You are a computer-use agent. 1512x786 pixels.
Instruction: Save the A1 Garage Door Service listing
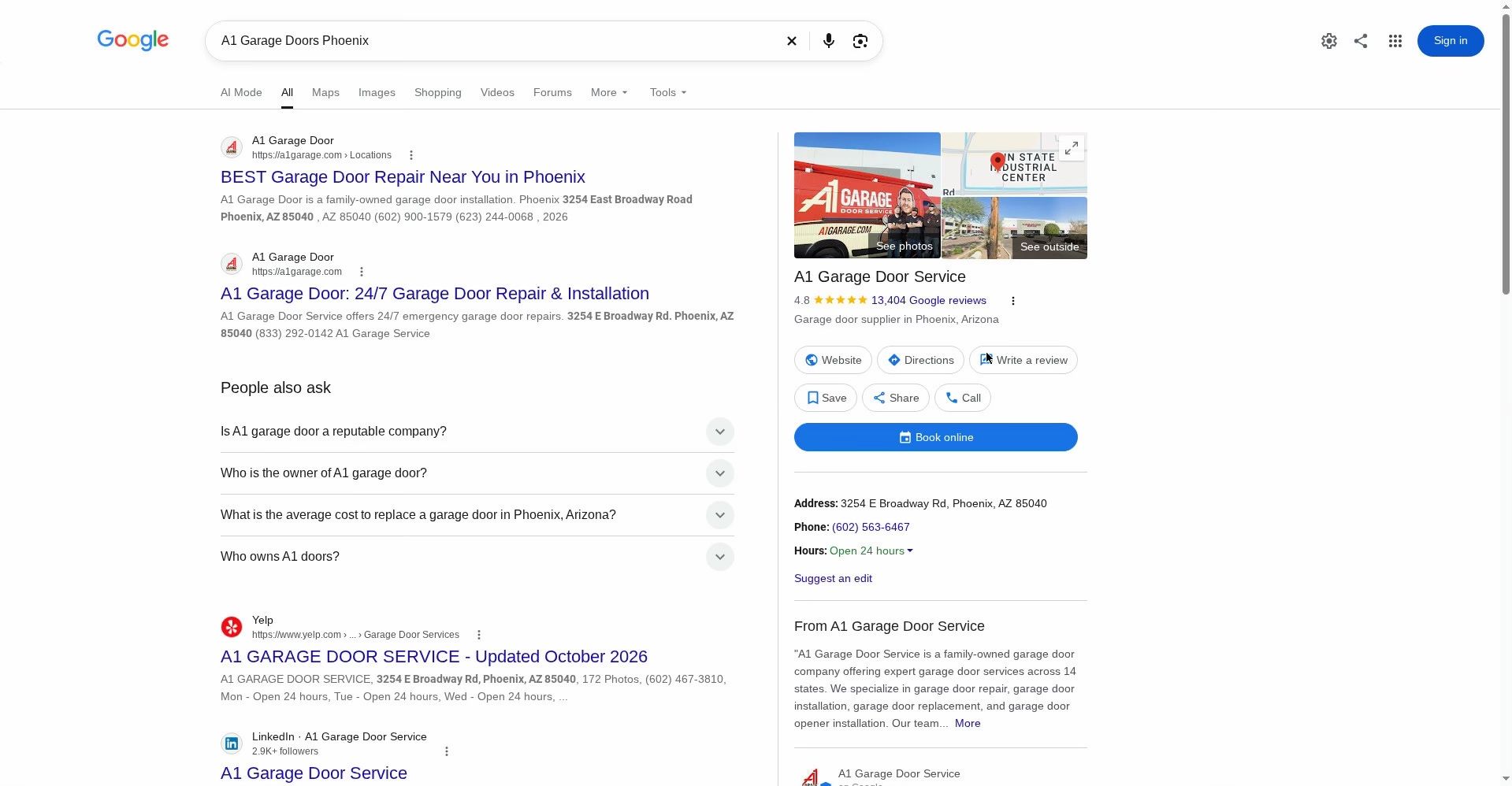(x=826, y=398)
